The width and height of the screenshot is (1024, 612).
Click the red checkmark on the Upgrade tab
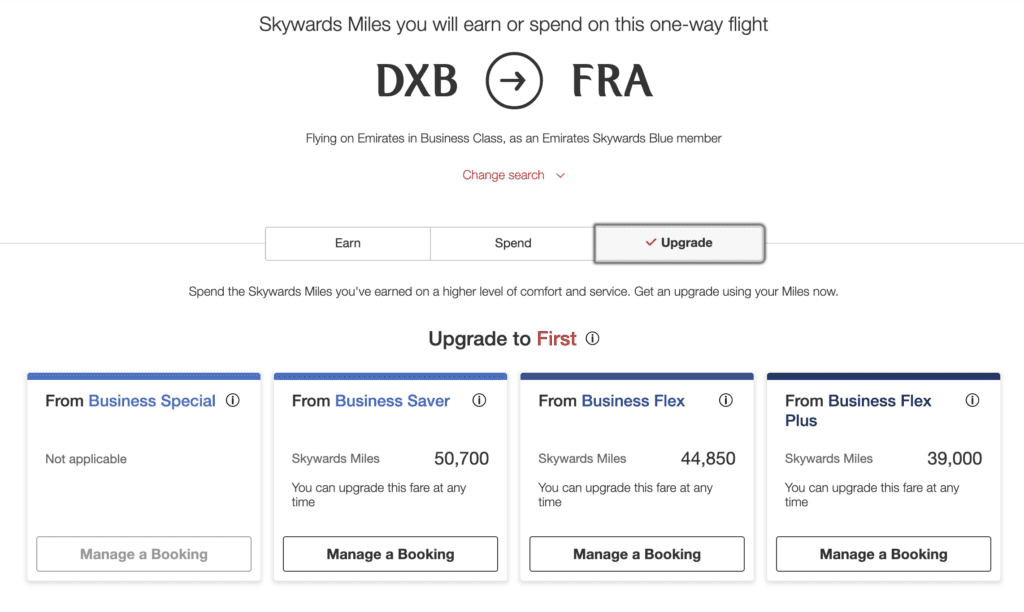point(650,242)
